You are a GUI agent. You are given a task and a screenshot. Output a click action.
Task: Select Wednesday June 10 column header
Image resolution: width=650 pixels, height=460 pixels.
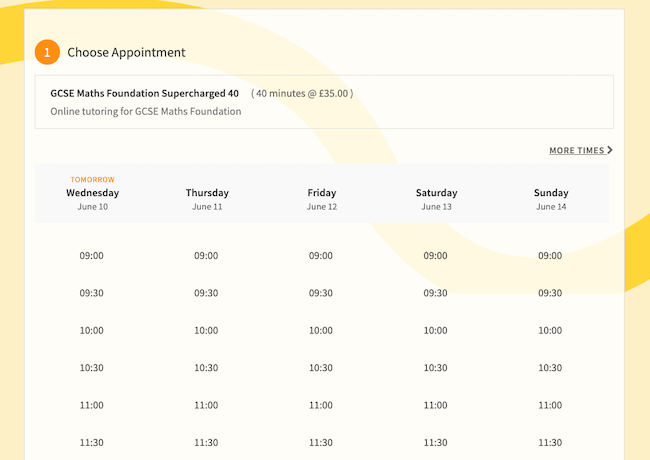(x=92, y=193)
